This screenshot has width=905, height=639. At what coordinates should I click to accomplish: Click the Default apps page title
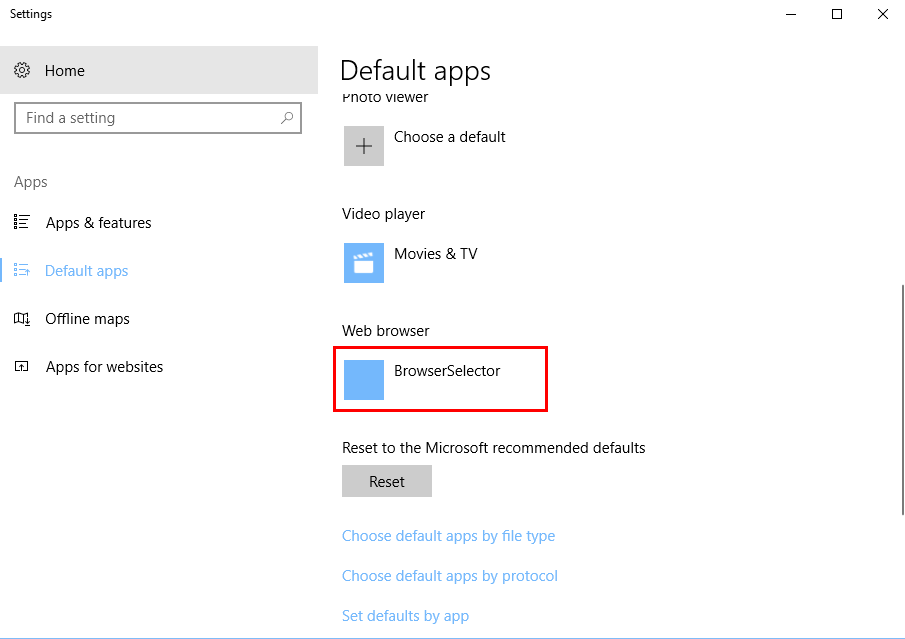tap(416, 71)
